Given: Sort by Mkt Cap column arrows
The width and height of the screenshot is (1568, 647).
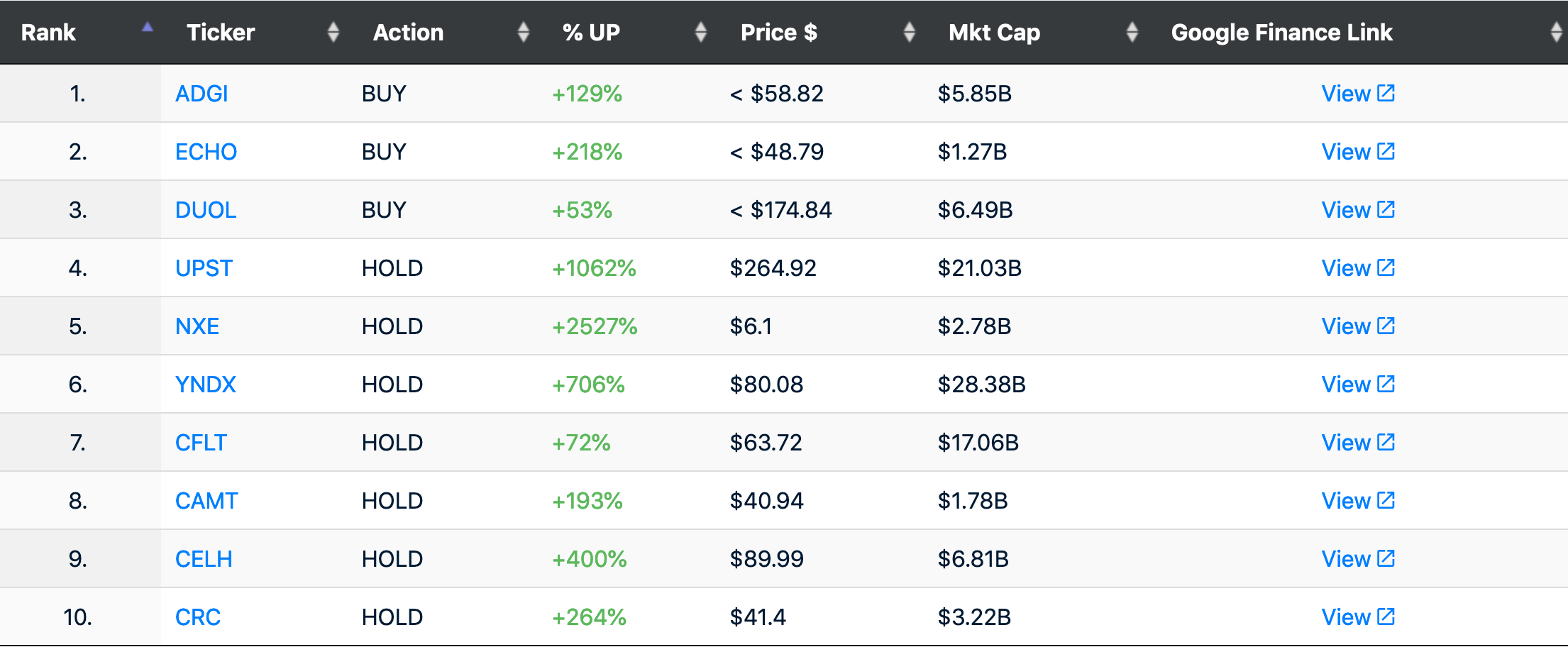Looking at the screenshot, I should (1132, 32).
